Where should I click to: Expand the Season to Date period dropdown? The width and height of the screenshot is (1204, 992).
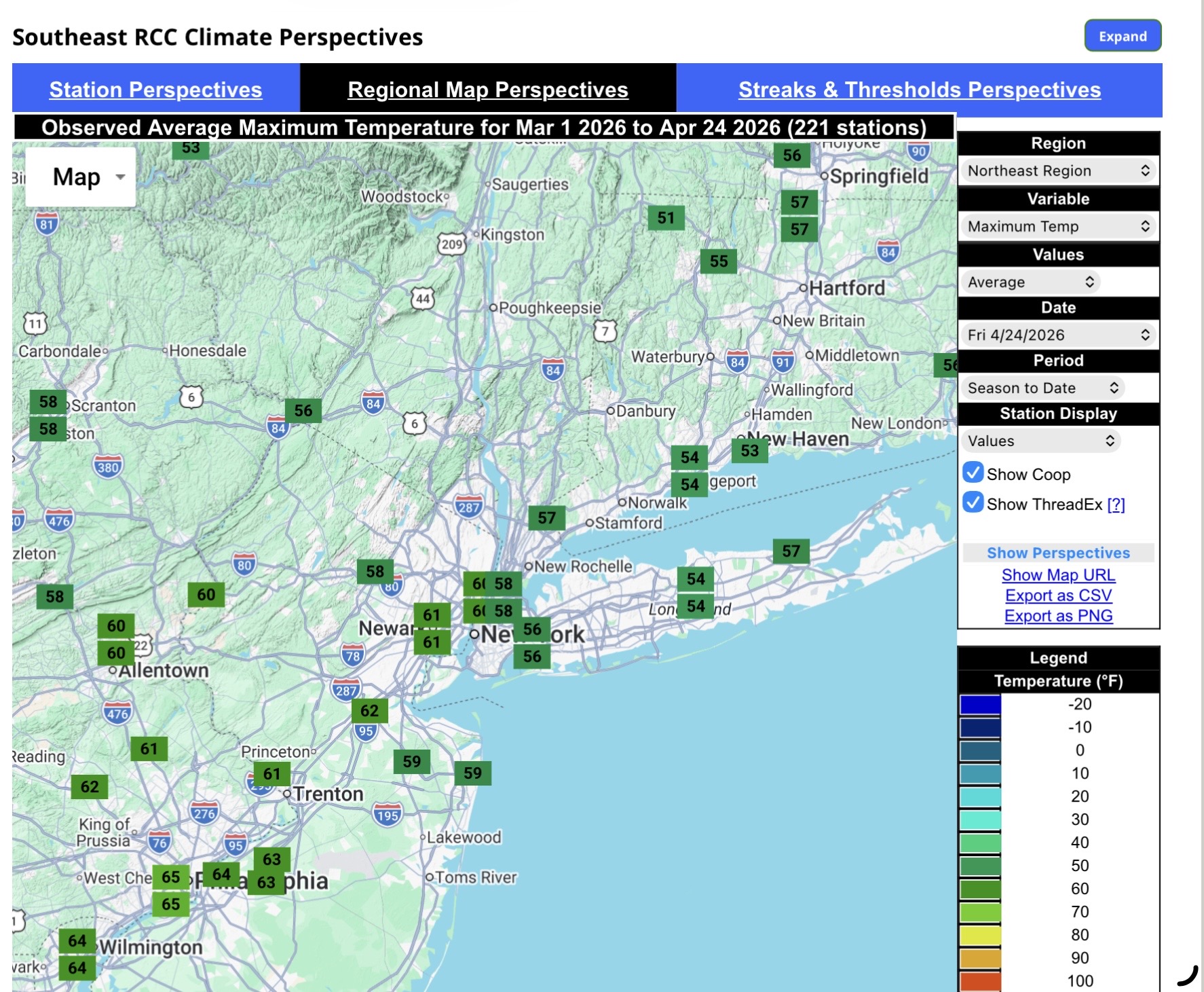coord(1042,388)
